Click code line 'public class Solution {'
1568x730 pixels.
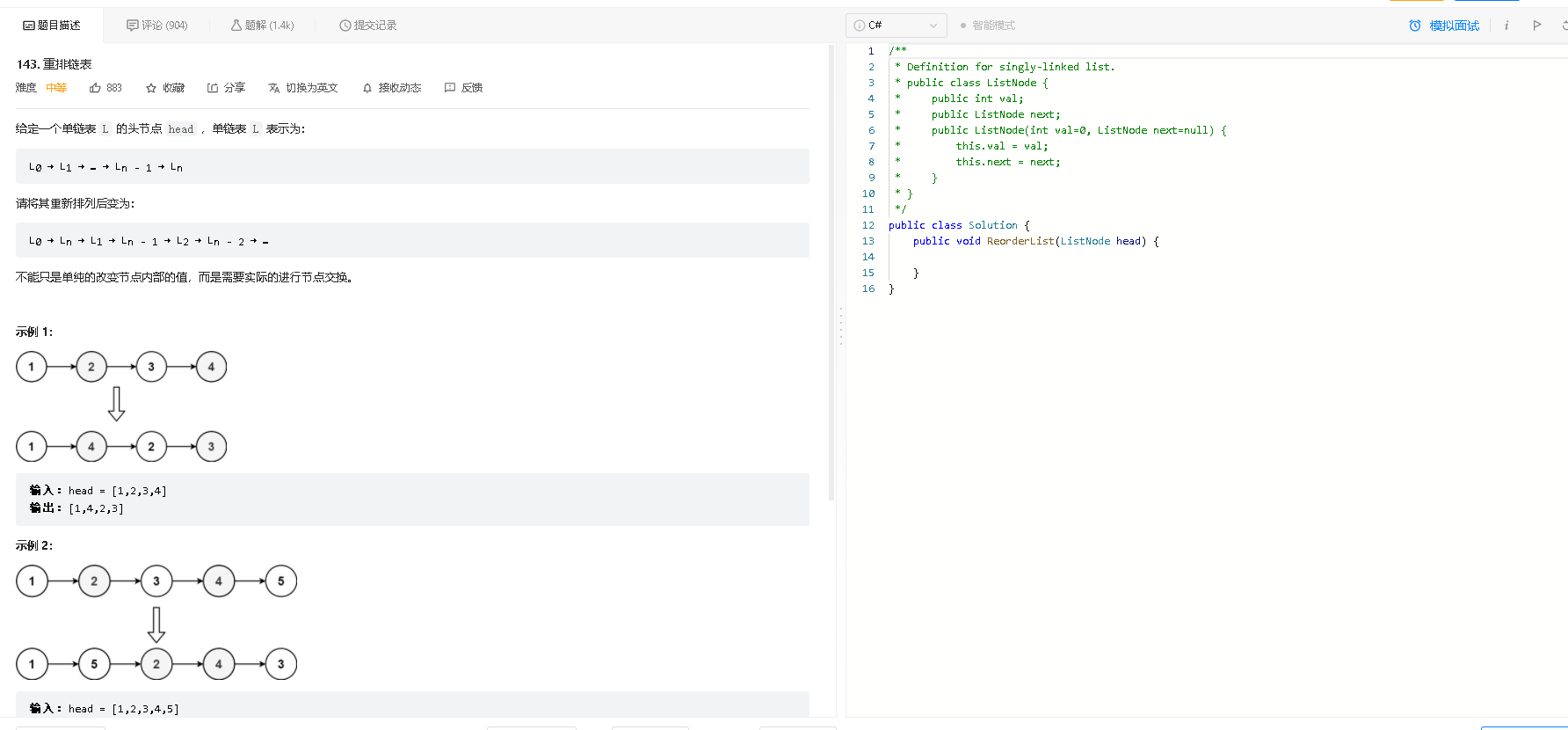pyautogui.click(x=959, y=225)
